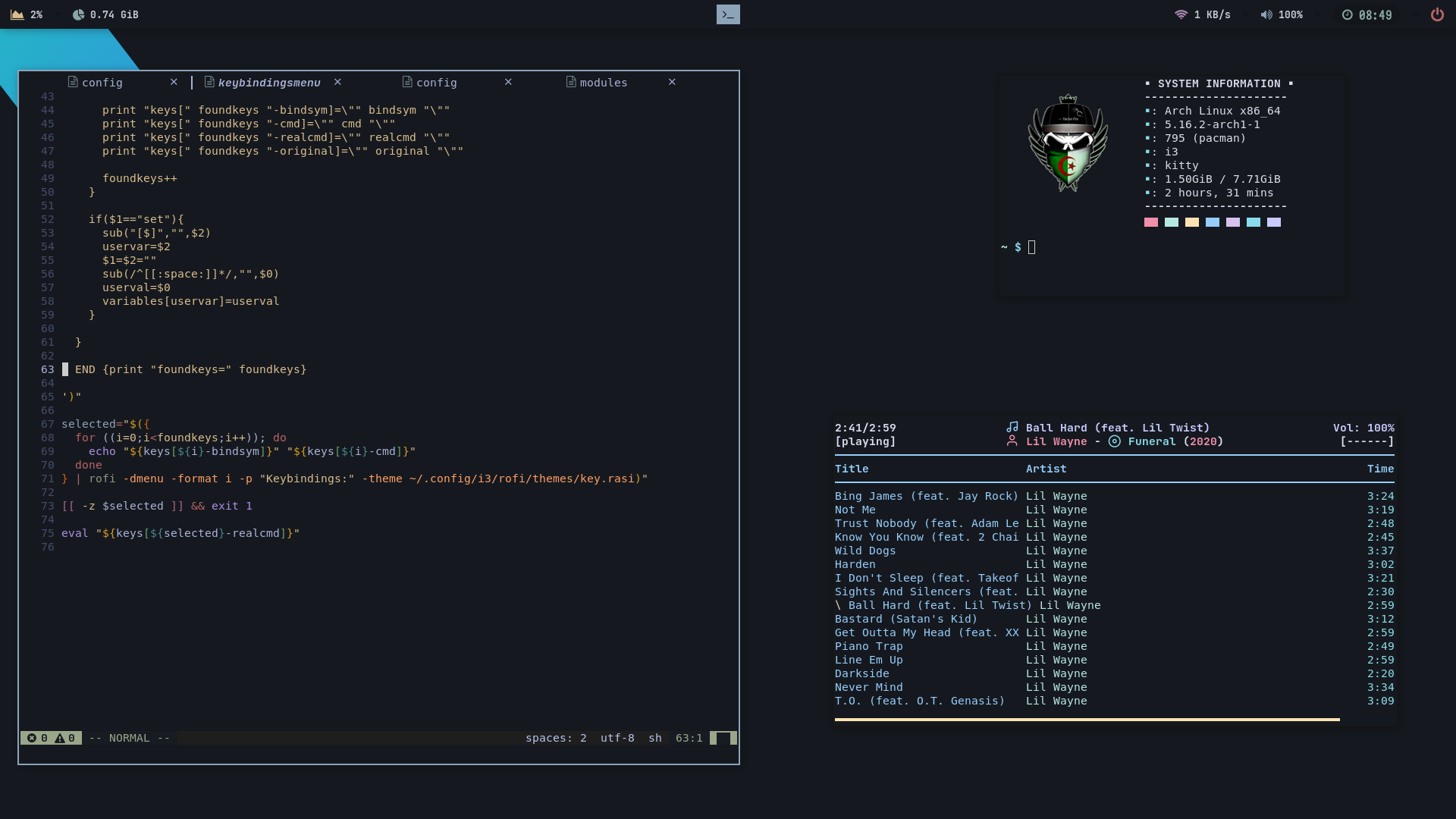The height and width of the screenshot is (819, 1456).
Task: Click 'spaces: 2' in statusline
Action: [x=556, y=738]
